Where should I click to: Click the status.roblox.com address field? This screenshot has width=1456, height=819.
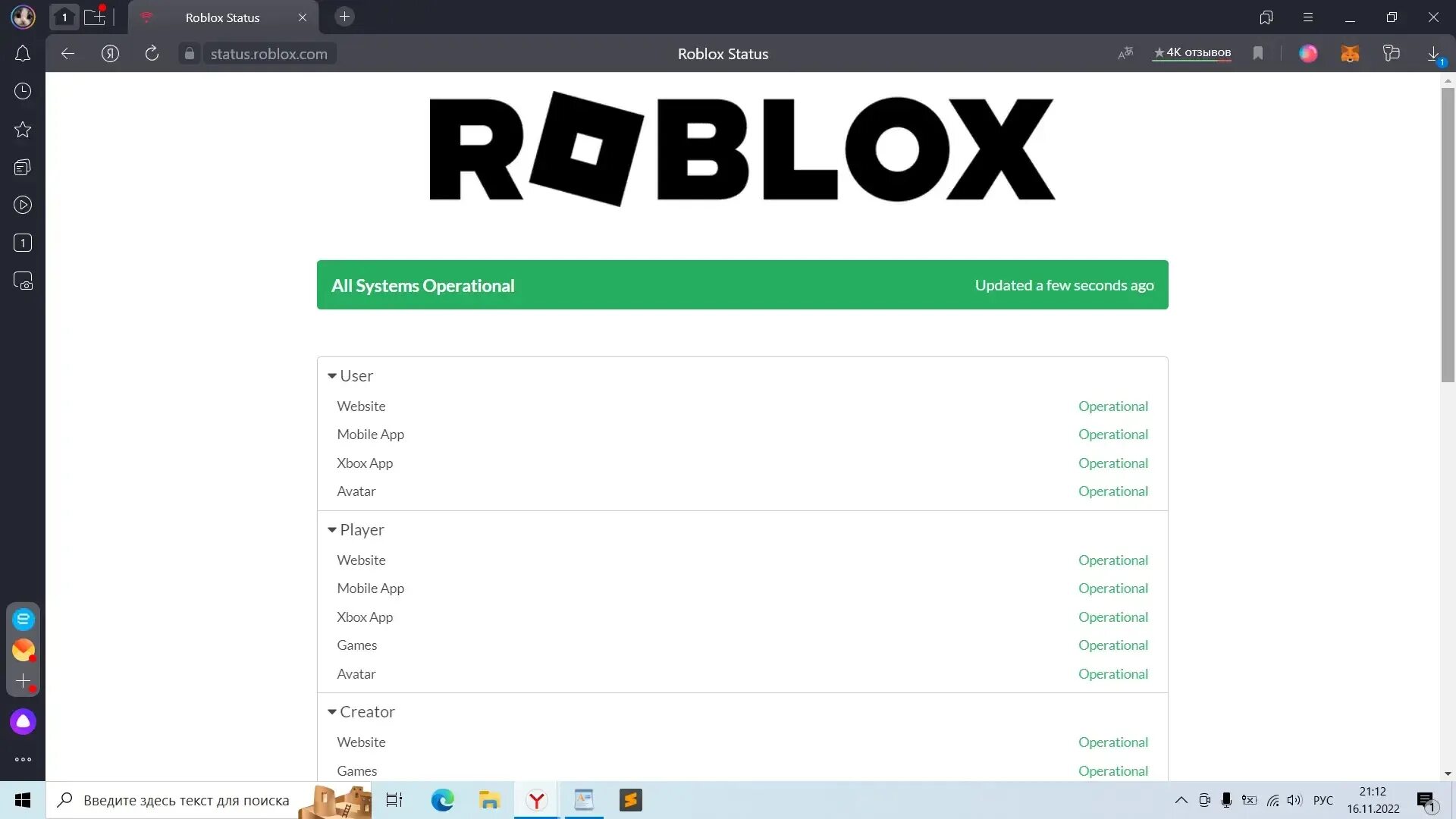tap(268, 54)
